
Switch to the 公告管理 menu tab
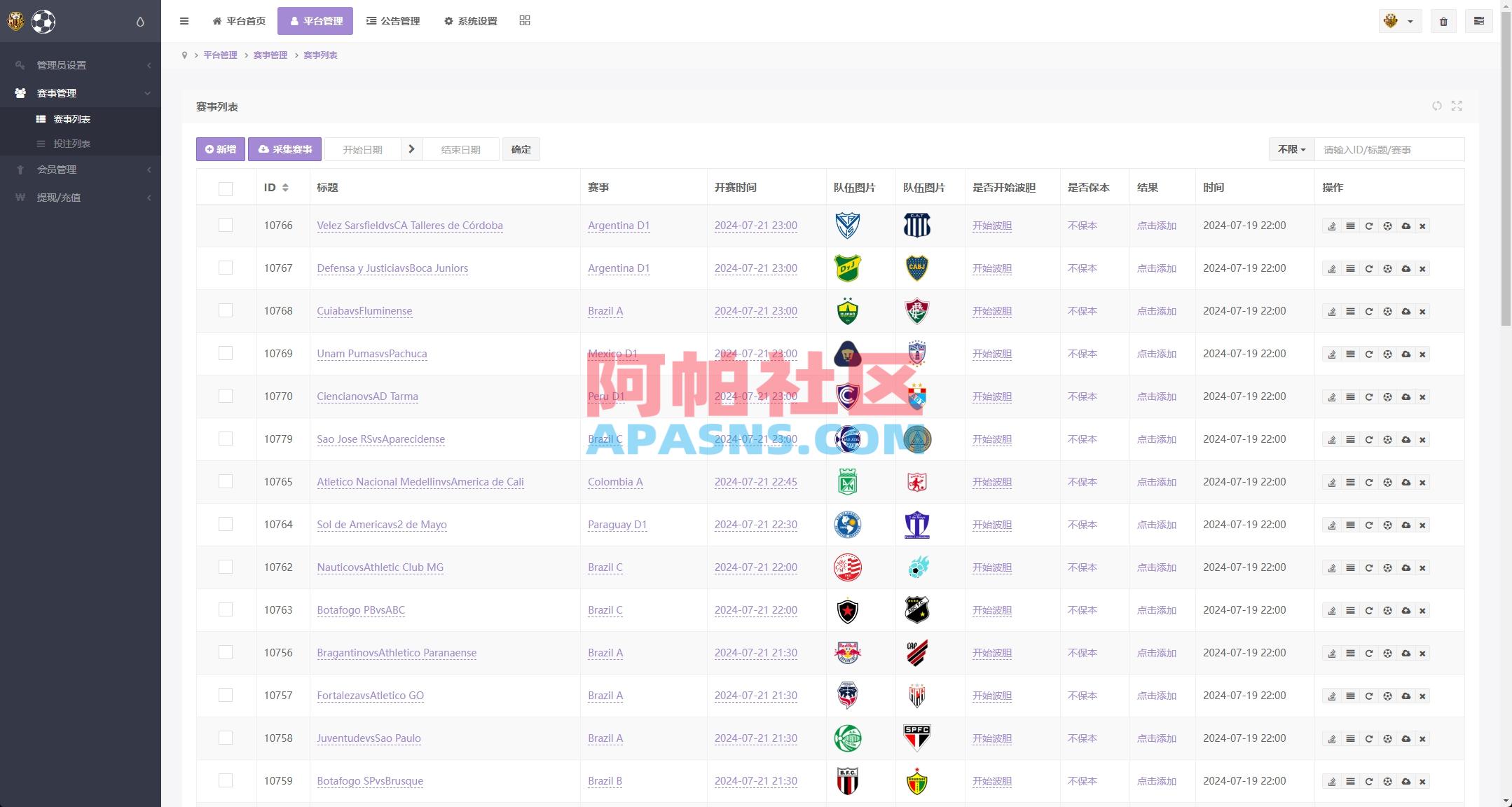pyautogui.click(x=393, y=20)
